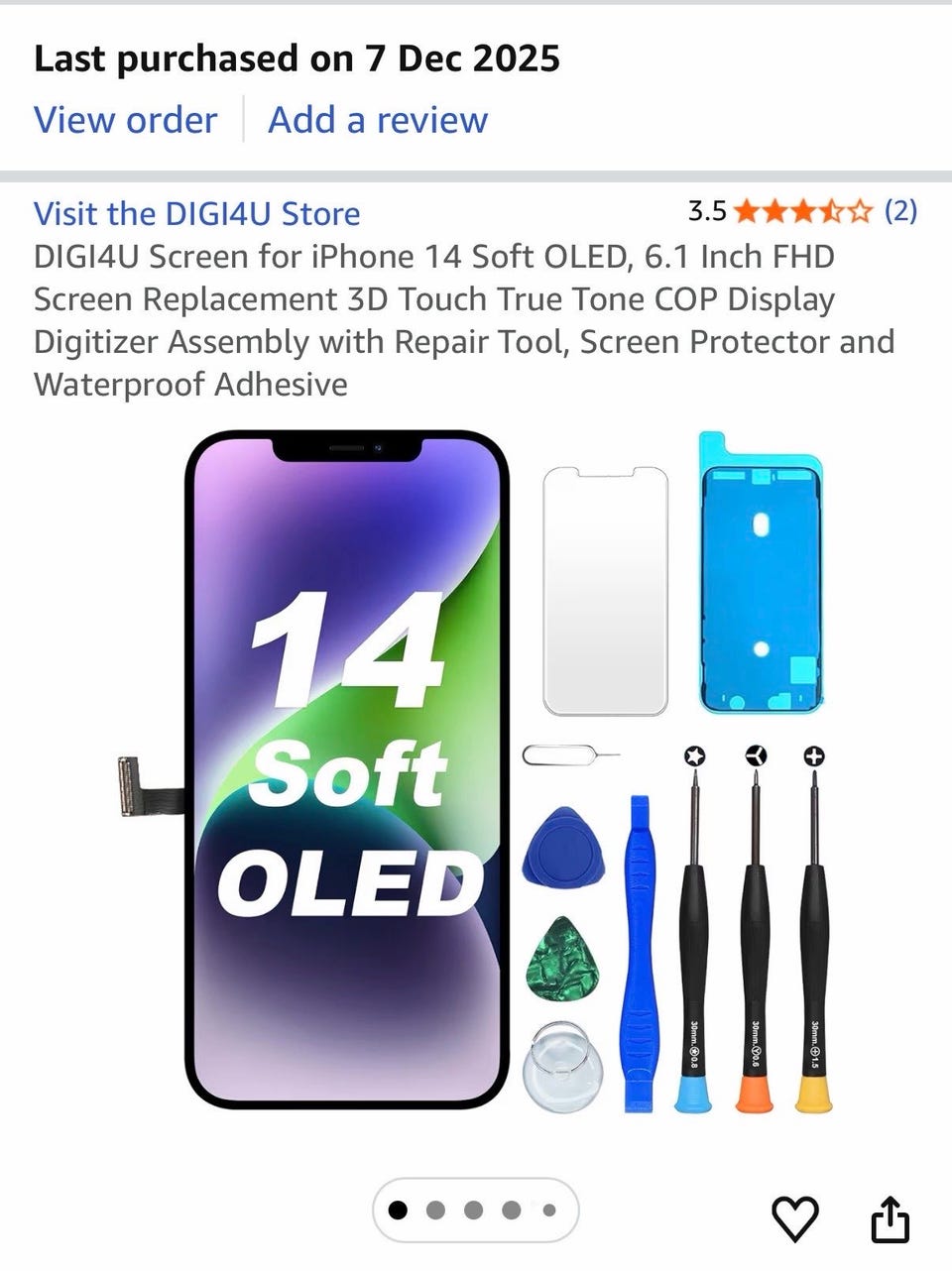Image resolution: width=952 pixels, height=1271 pixels.
Task: Open View order link
Action: [125, 120]
